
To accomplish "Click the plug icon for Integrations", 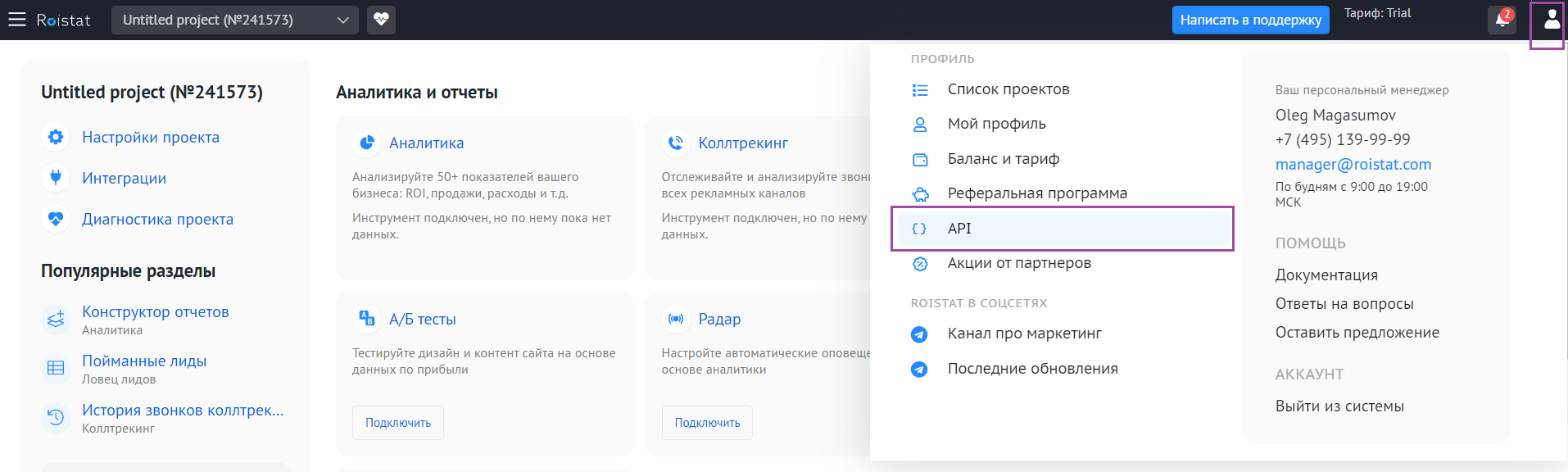I will (56, 178).
